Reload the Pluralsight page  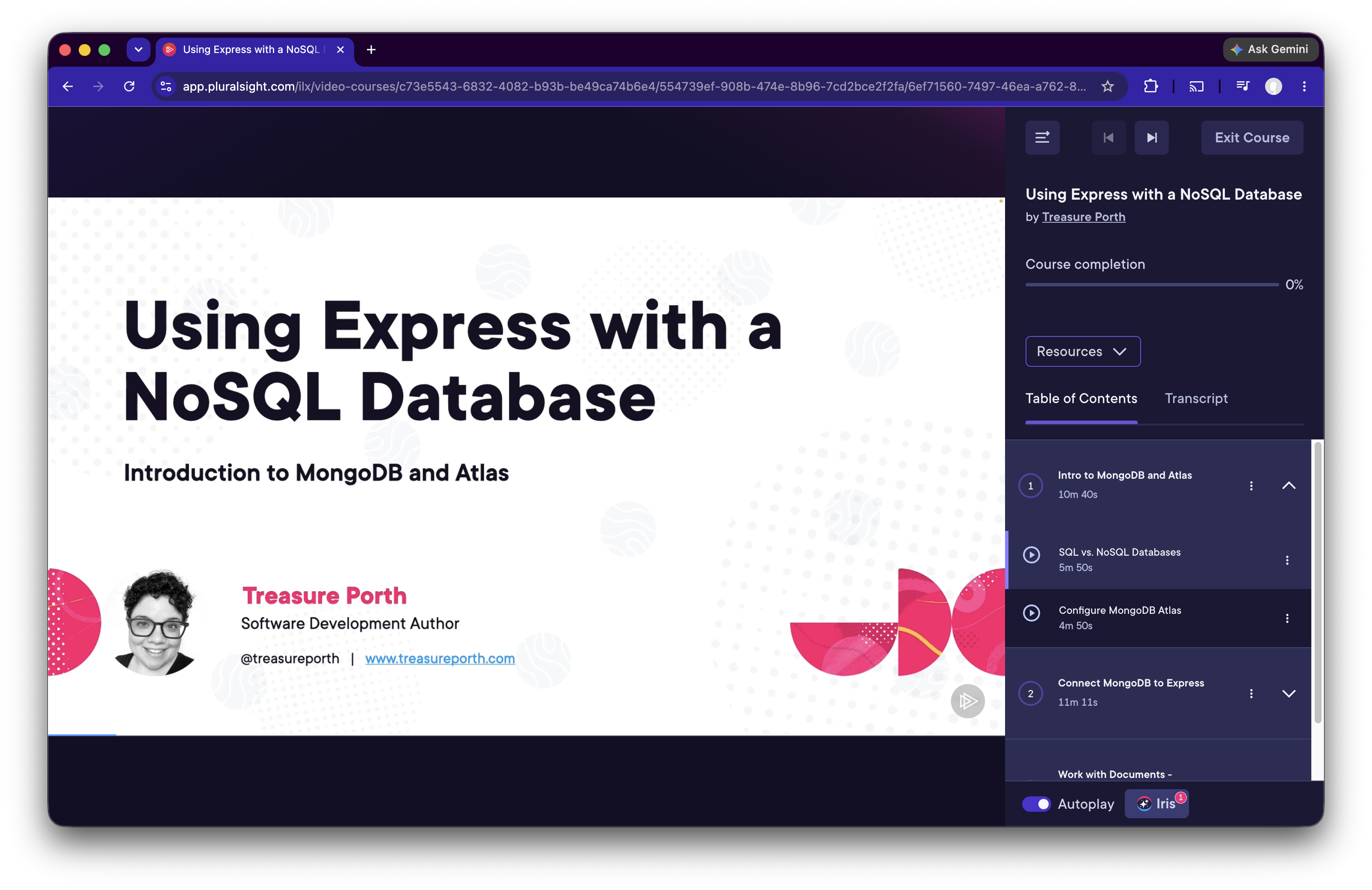click(x=129, y=86)
